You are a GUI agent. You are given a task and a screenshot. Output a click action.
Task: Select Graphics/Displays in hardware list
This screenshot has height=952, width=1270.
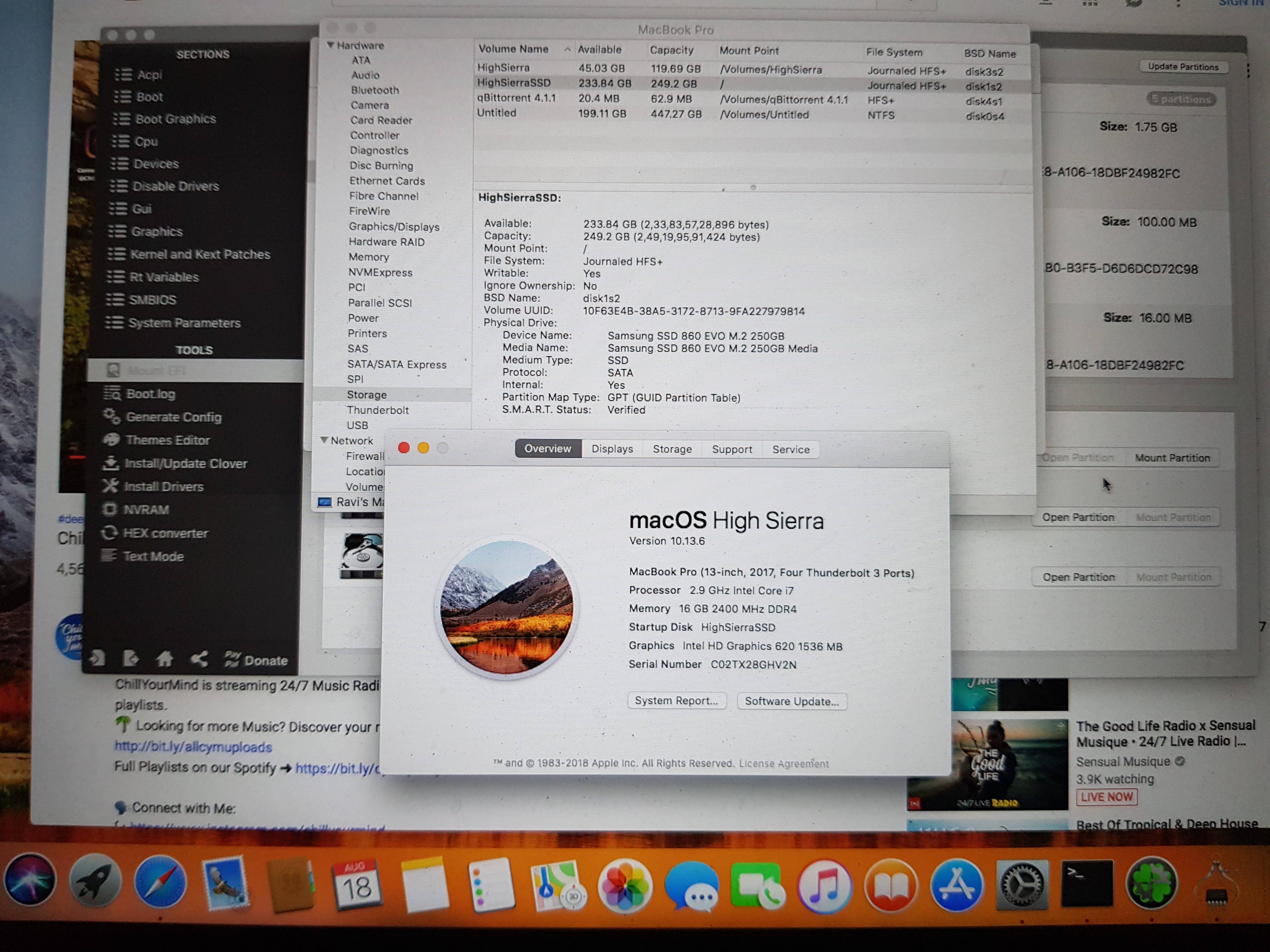[x=394, y=227]
